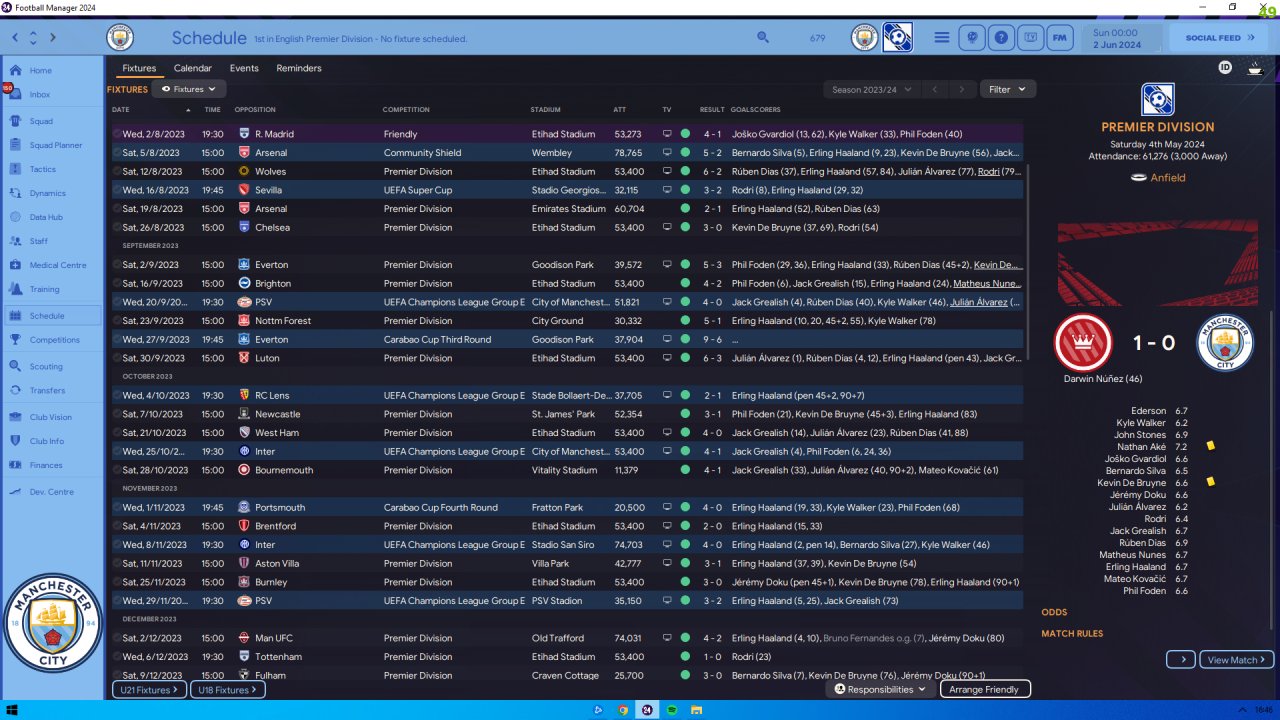Open File Explorer from the taskbar
Image resolution: width=1280 pixels, height=720 pixels.
pyautogui.click(x=696, y=710)
